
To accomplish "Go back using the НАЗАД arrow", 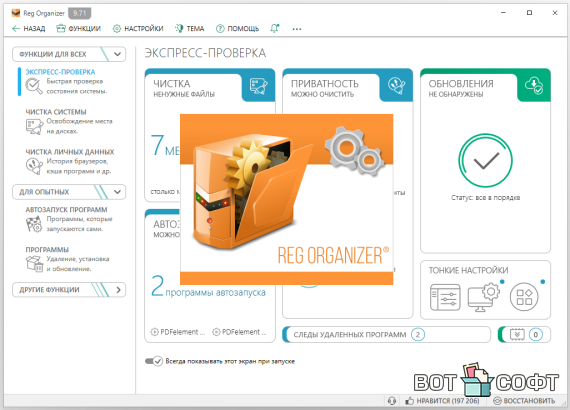I will [x=28, y=28].
